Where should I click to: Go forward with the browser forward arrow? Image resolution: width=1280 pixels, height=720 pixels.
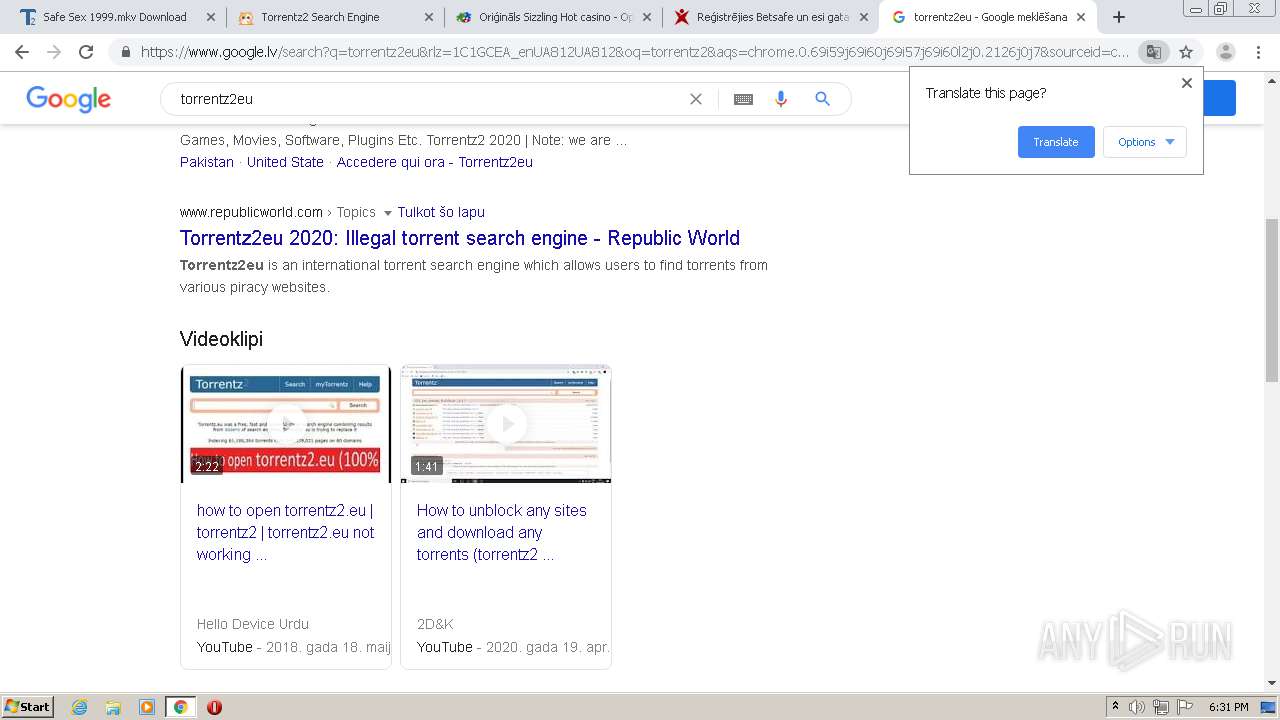[54, 52]
